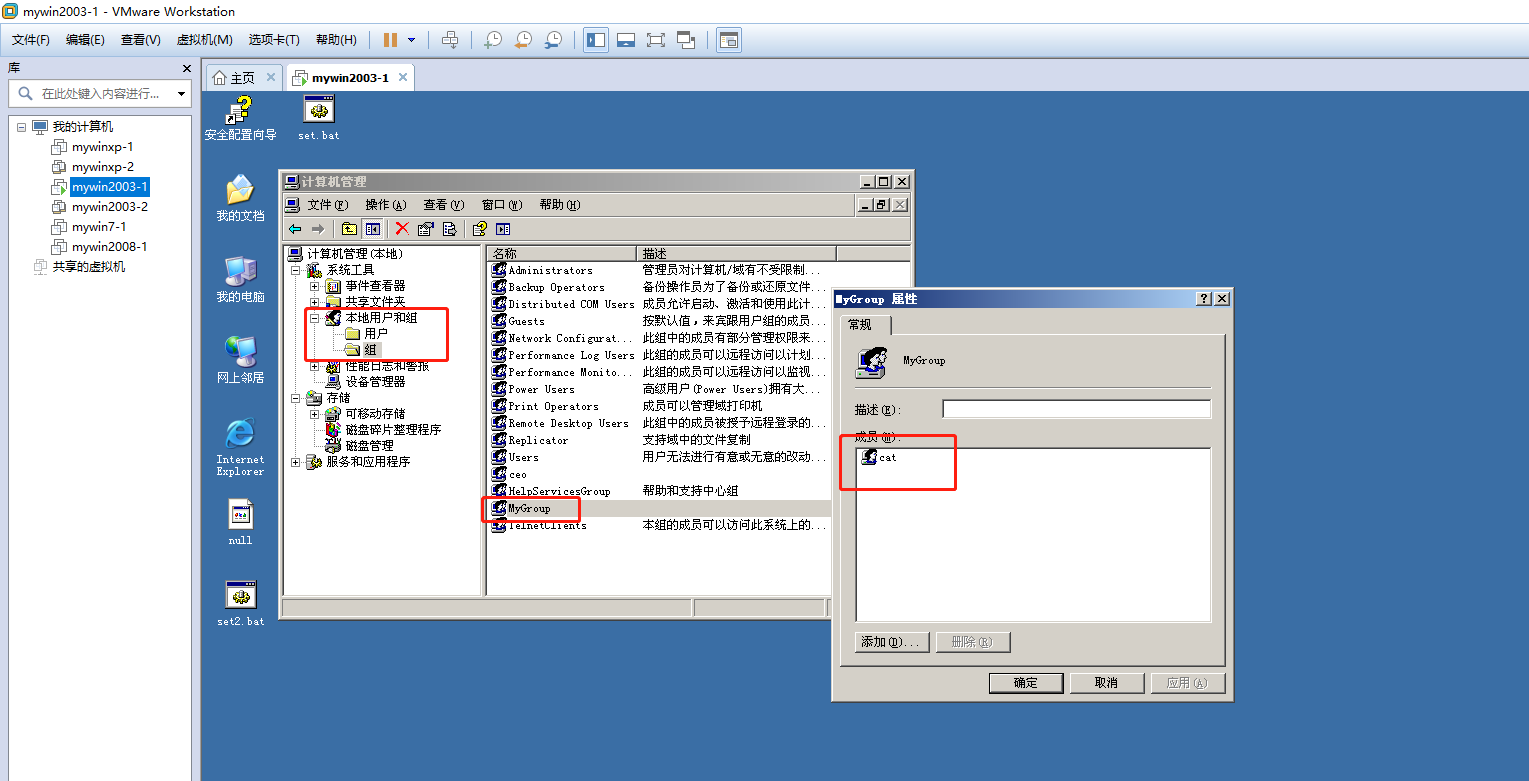Open VMware 虚拟机(M) menu
Viewport: 1529px width, 781px height.
coord(204,40)
